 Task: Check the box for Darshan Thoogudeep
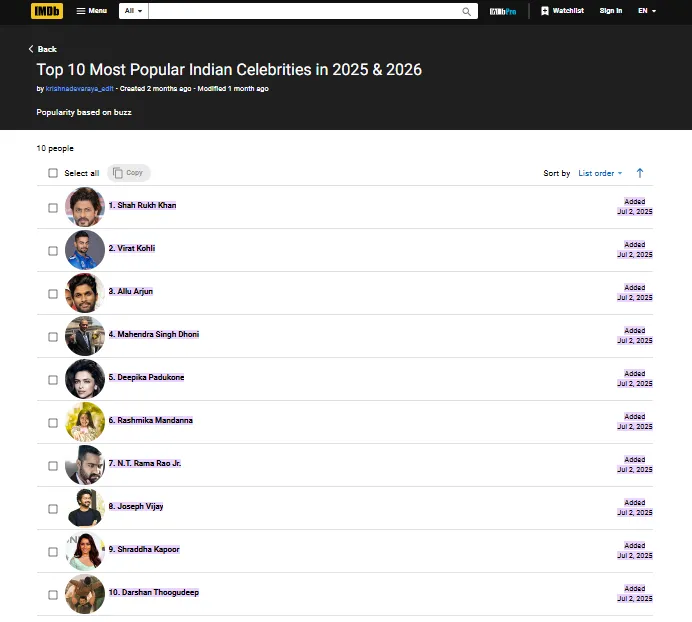coord(53,595)
